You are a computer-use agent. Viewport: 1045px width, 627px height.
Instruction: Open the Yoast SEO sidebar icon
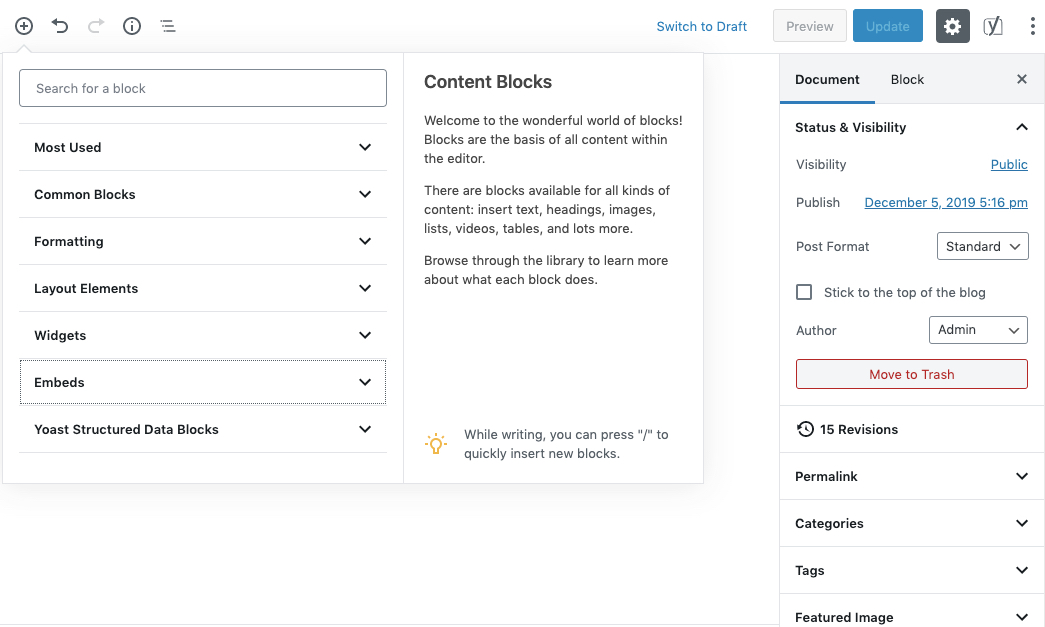[x=992, y=26]
